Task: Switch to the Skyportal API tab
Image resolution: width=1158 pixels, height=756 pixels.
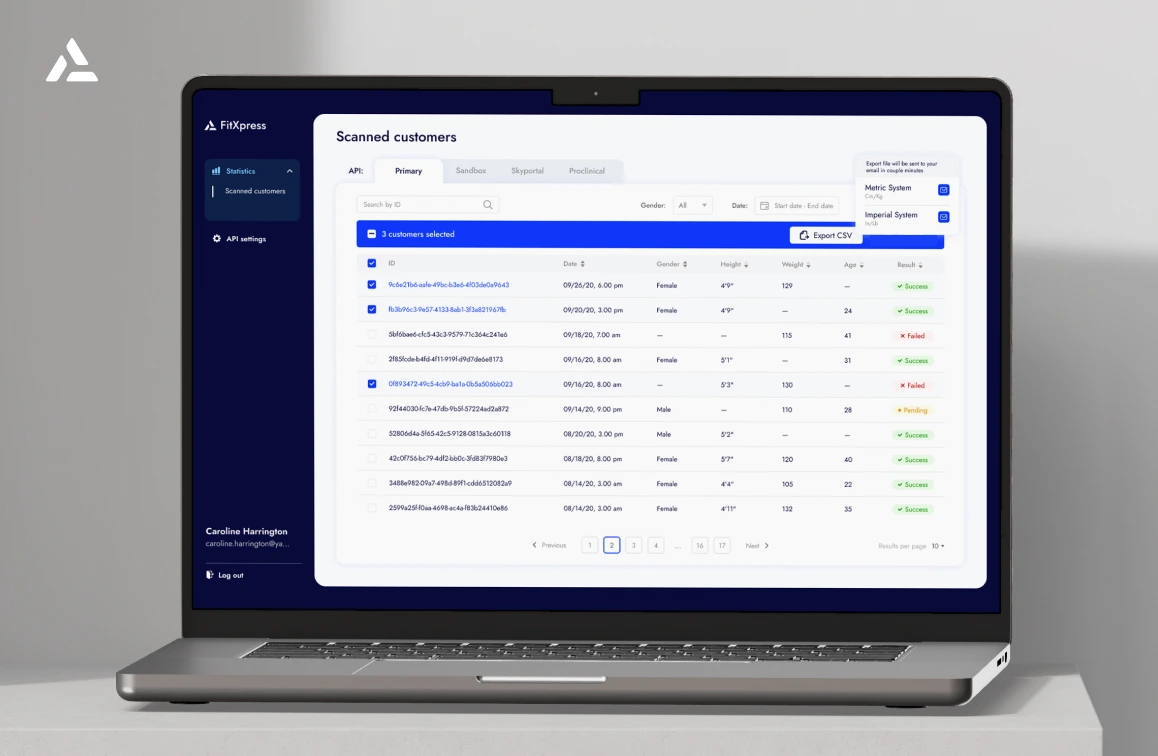Action: 527,171
